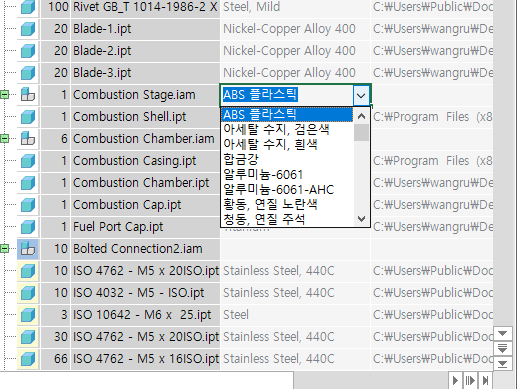521x389 pixels.
Task: Collapse the Bolted Connection2.iam tree node
Action: [x=4, y=249]
